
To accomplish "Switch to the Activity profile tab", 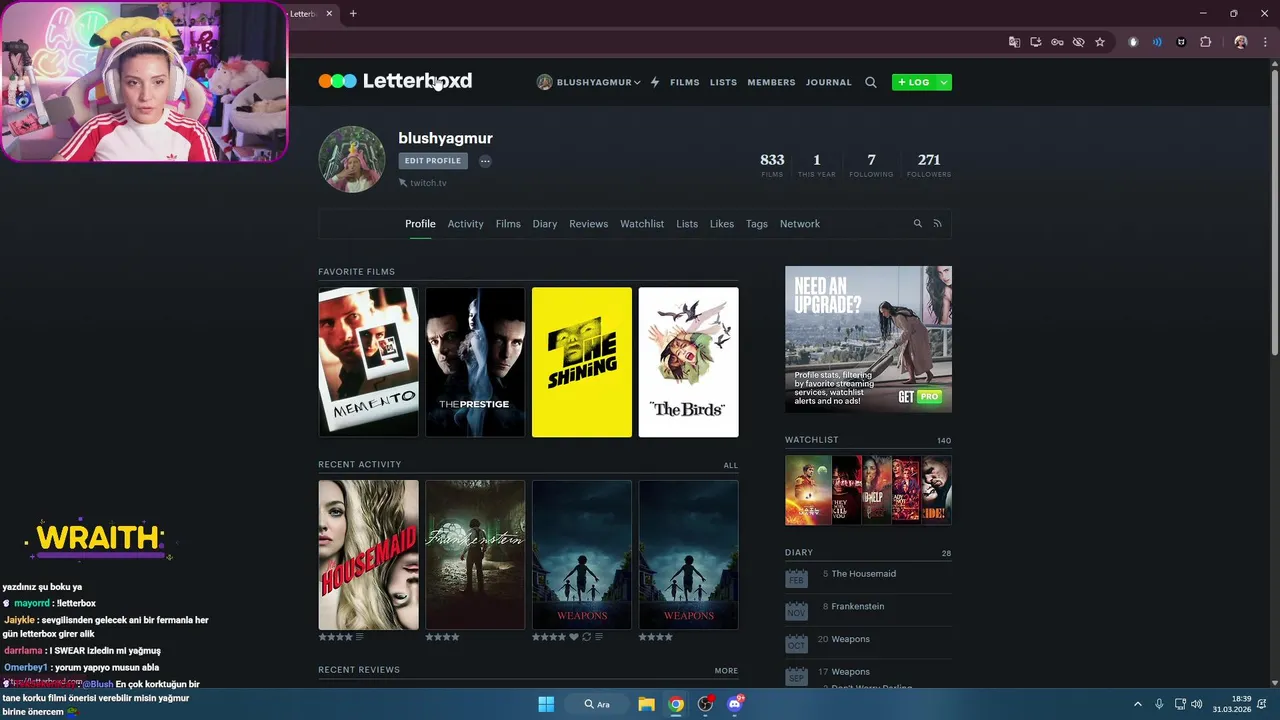I will [465, 224].
